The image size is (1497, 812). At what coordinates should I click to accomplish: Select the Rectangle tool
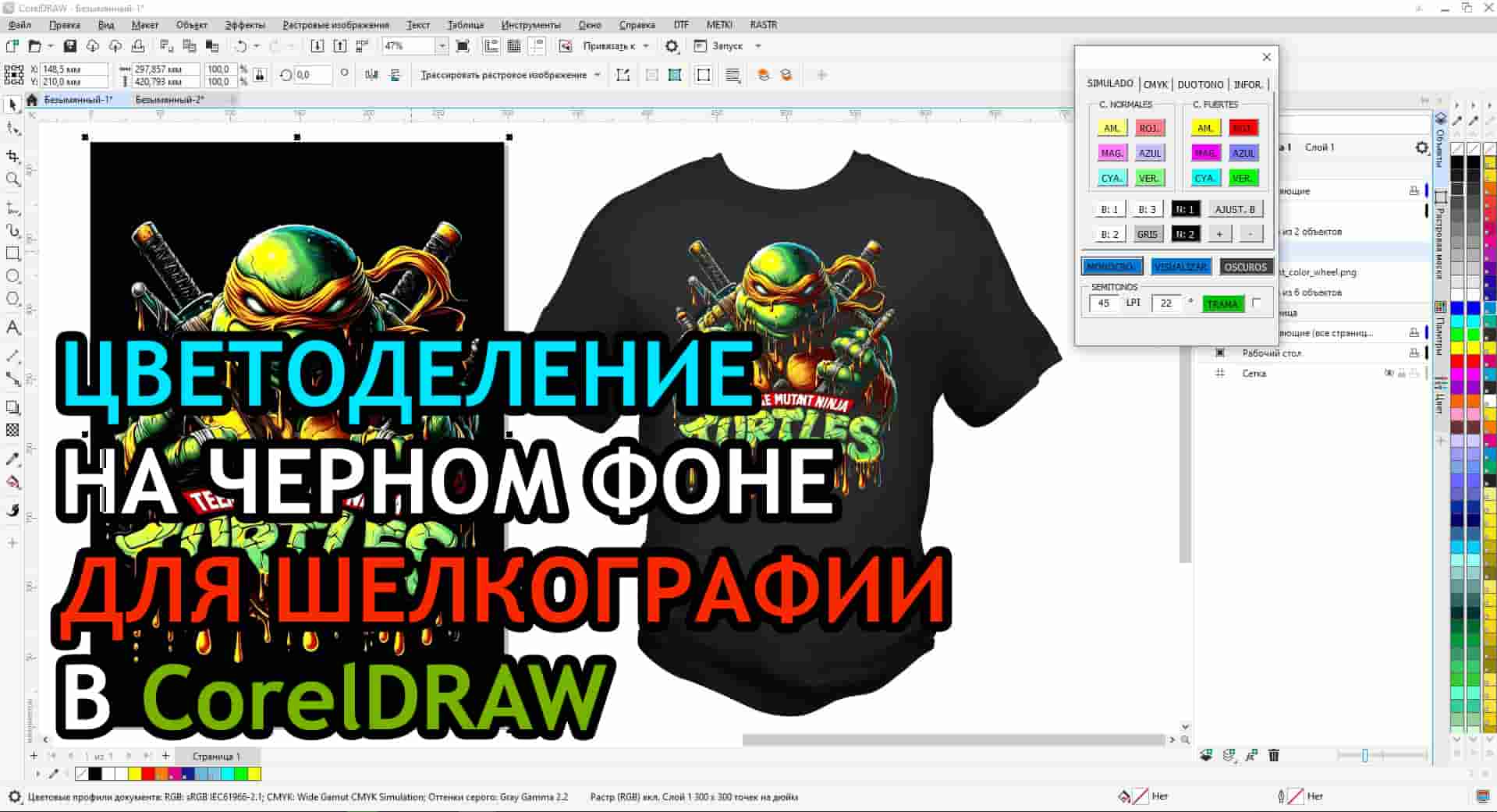coord(12,254)
